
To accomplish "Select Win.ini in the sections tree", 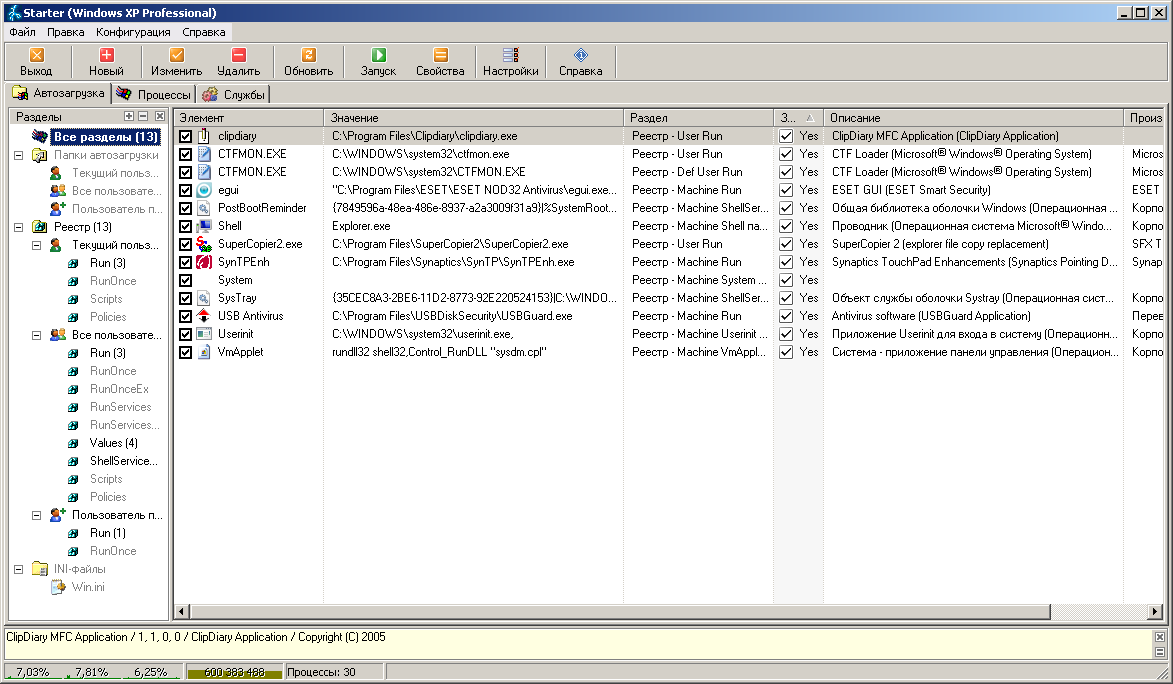I will (88, 587).
